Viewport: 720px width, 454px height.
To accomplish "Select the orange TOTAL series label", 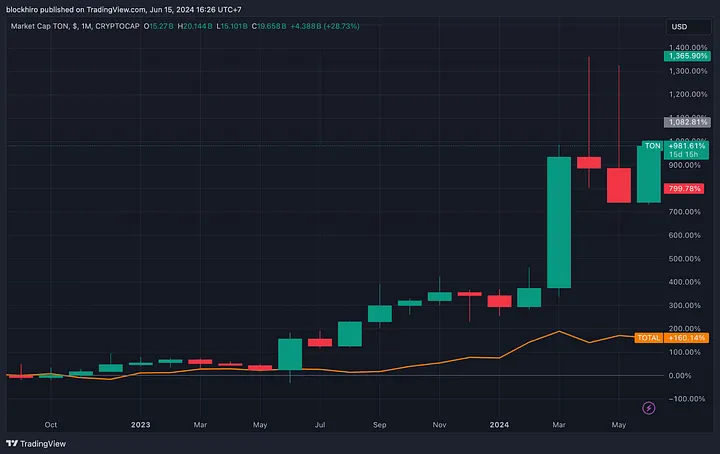I will pyautogui.click(x=648, y=338).
